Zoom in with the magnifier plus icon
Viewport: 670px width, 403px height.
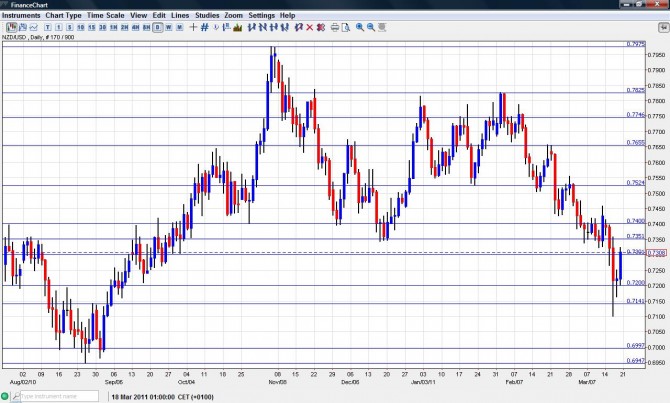point(360,27)
